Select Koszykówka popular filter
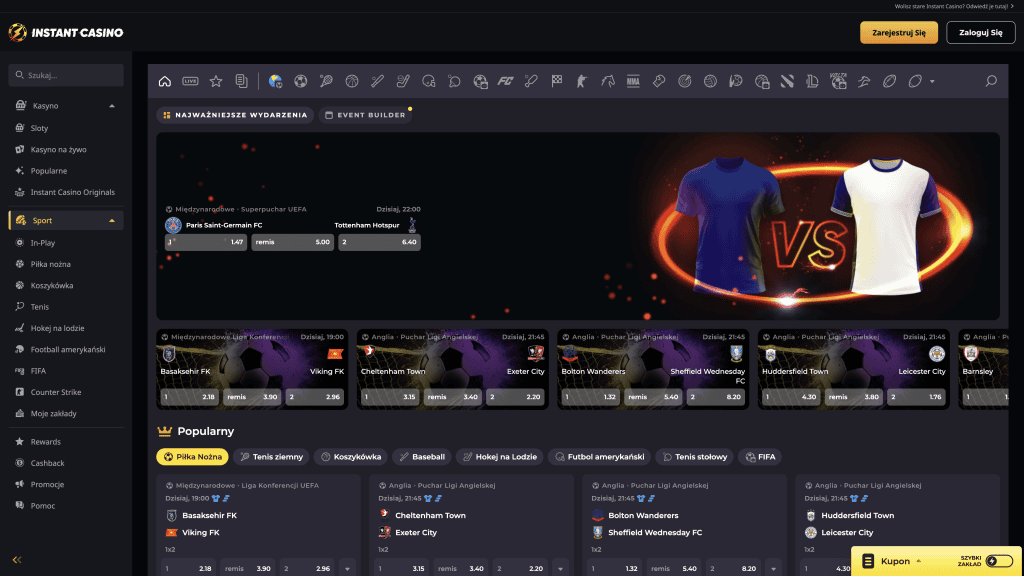The image size is (1024, 576). click(x=351, y=456)
